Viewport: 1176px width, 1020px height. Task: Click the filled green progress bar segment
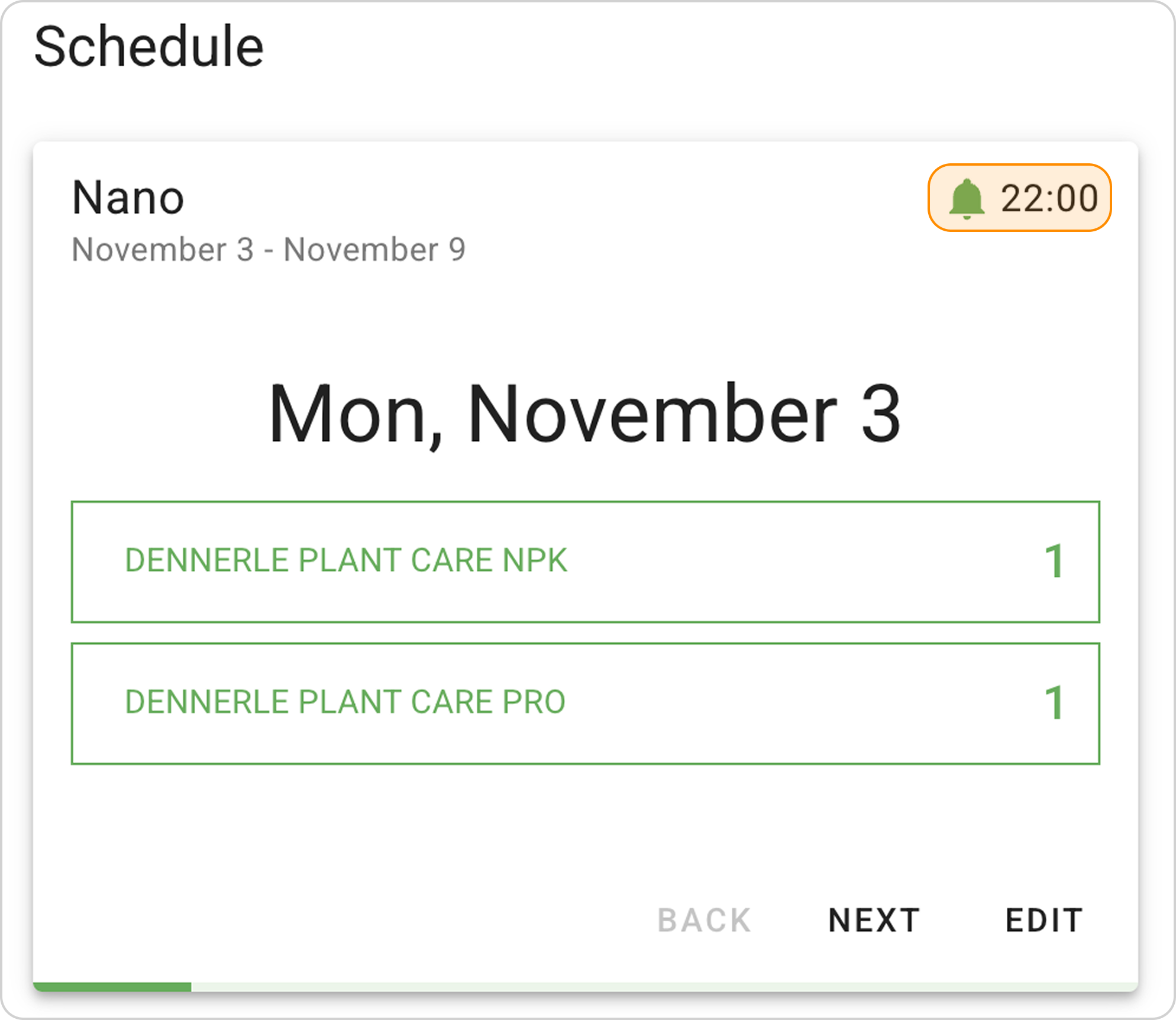pyautogui.click(x=112, y=987)
